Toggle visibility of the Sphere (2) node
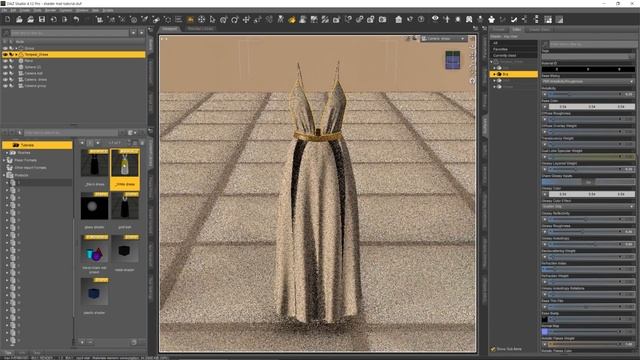This screenshot has height=360, width=640. point(5,67)
